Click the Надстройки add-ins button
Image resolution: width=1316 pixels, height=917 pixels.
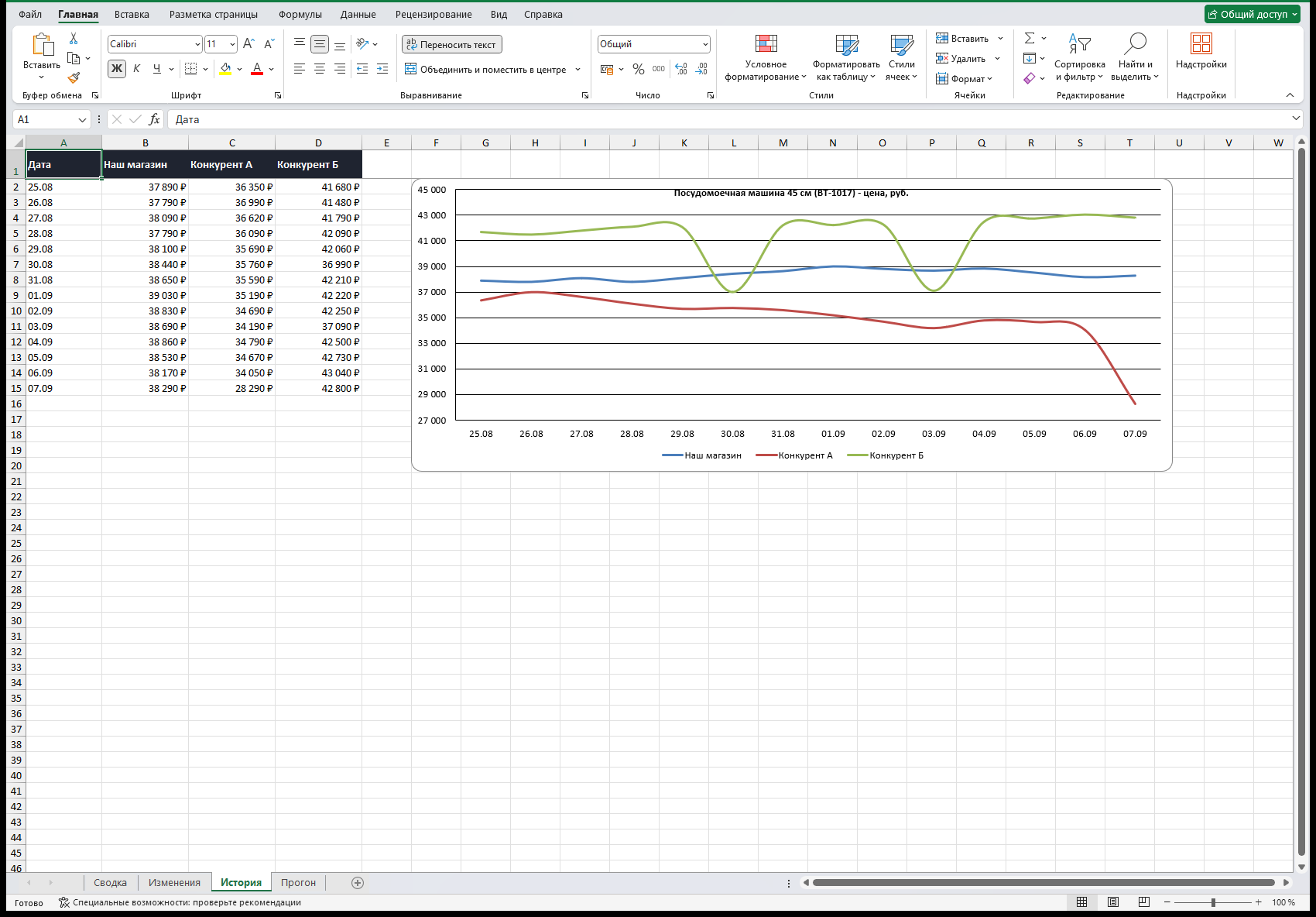(1201, 51)
